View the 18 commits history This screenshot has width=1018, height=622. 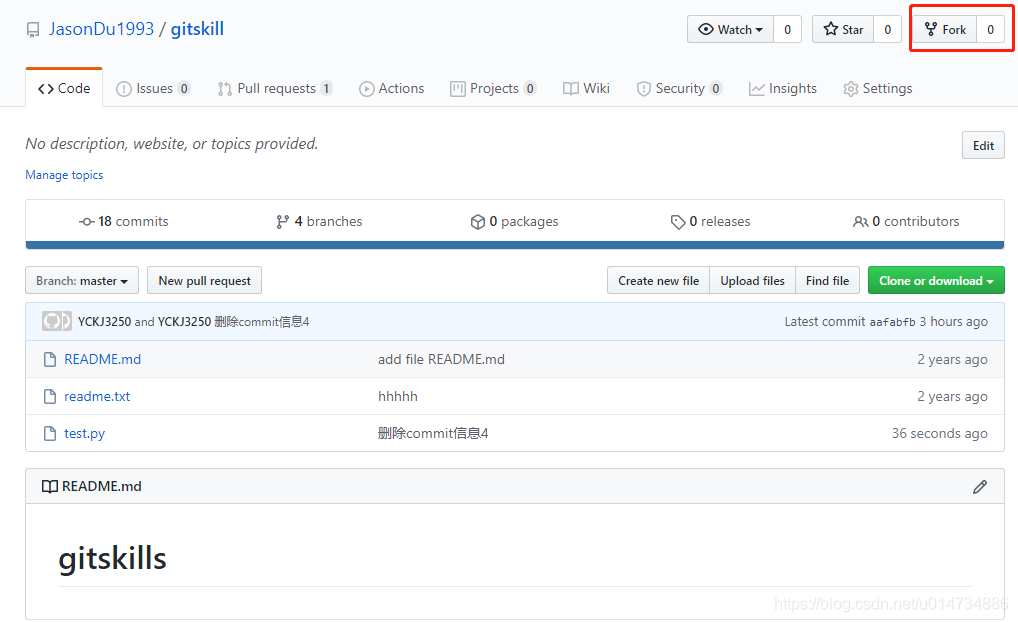(123, 221)
